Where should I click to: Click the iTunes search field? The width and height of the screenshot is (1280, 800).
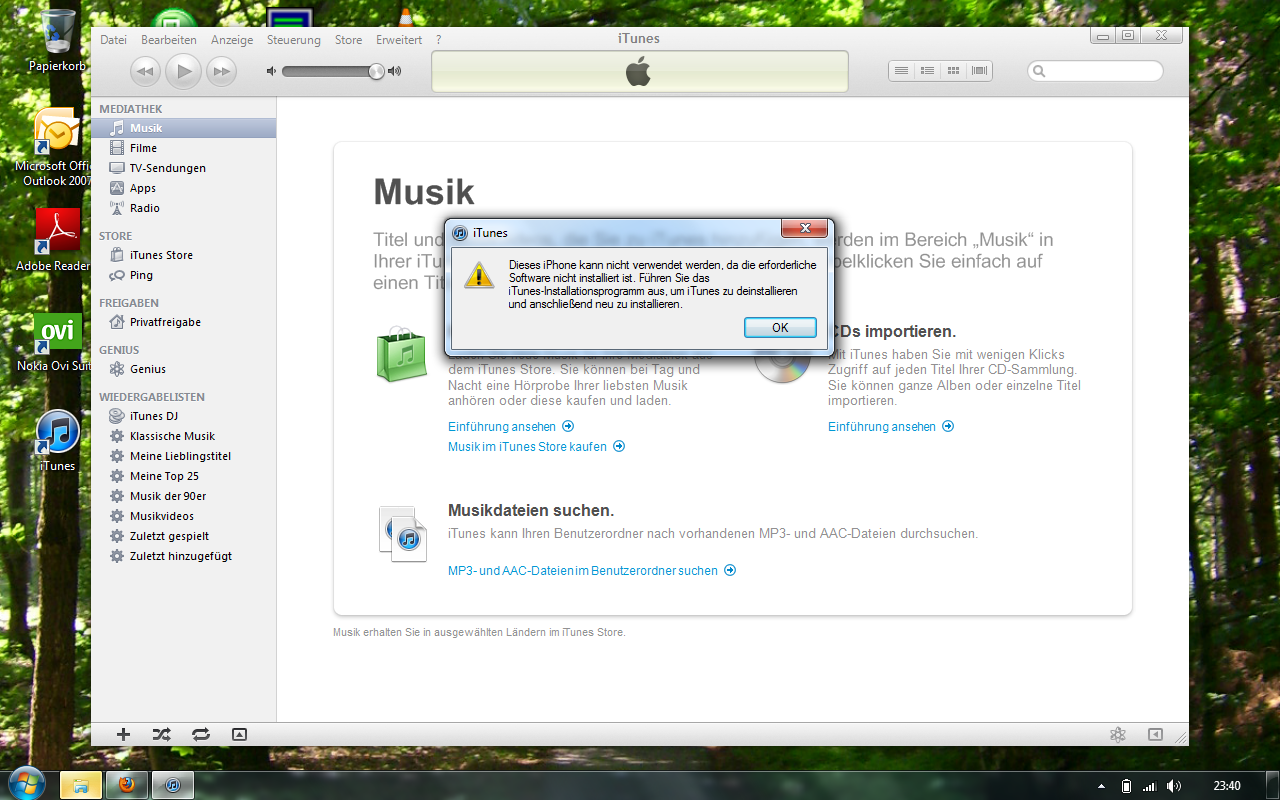coord(1095,71)
